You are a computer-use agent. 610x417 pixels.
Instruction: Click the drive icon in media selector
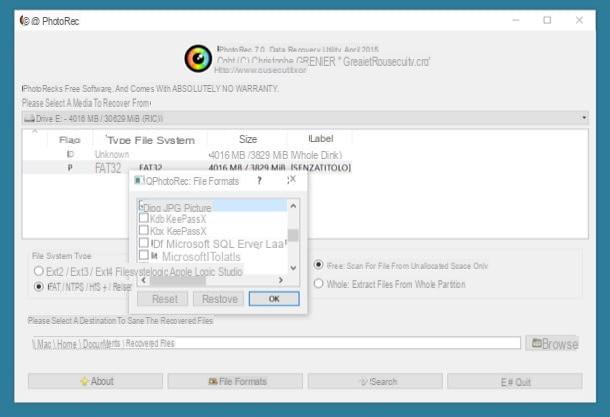tap(29, 119)
